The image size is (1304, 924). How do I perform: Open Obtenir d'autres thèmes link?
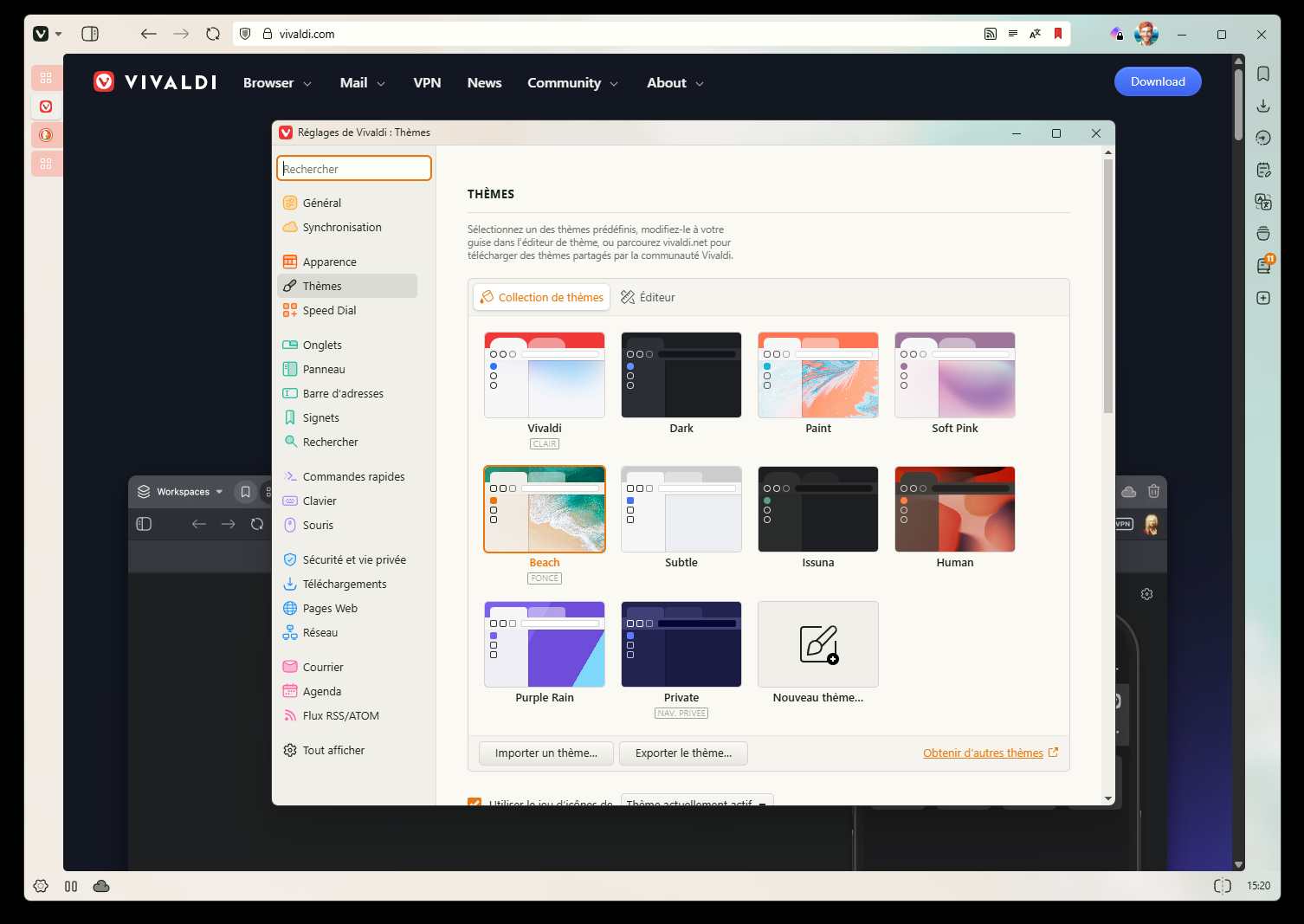click(991, 753)
